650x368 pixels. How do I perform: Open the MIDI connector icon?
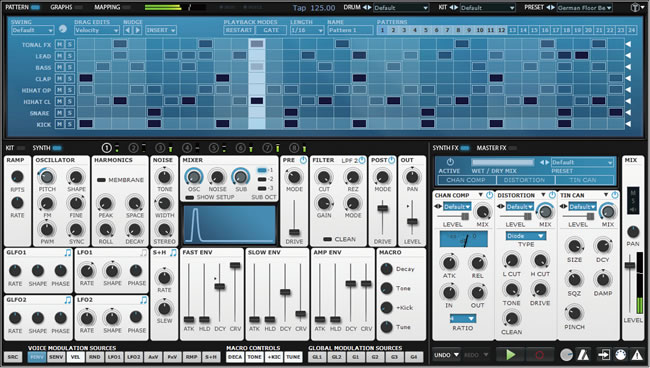(x=620, y=355)
